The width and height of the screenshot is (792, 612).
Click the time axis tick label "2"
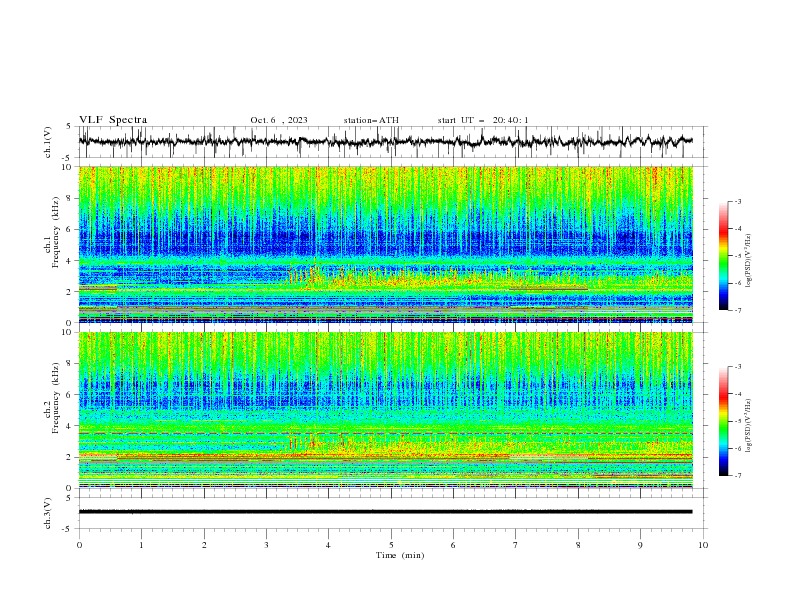(204, 545)
